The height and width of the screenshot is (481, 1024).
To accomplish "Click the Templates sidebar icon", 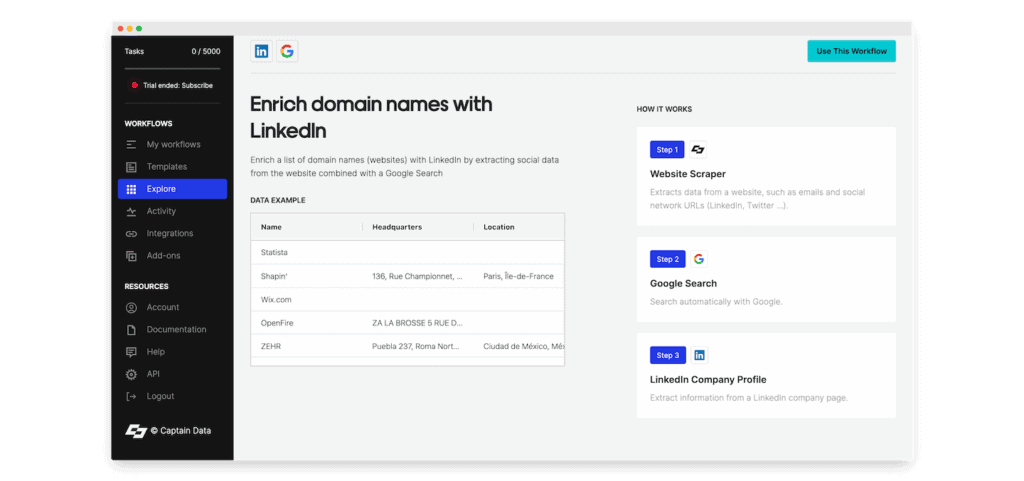I will tap(131, 167).
